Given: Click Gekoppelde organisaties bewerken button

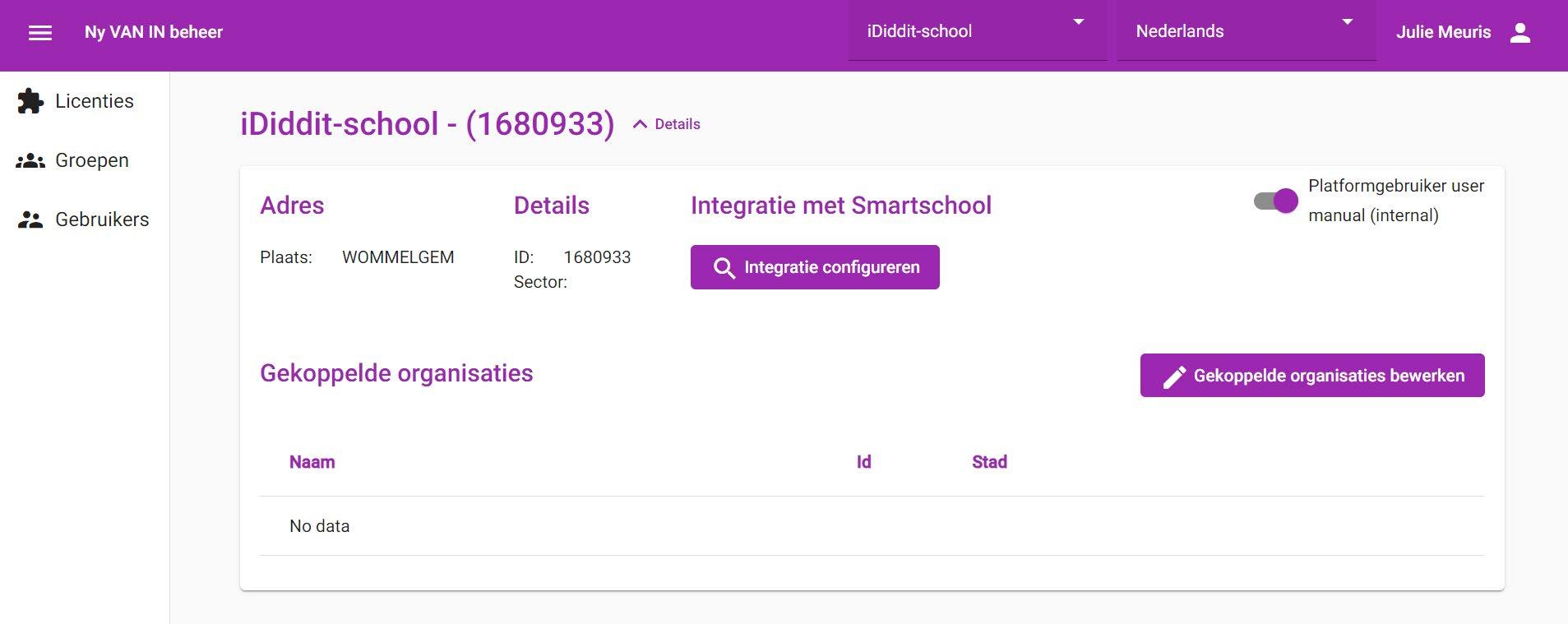Looking at the screenshot, I should pyautogui.click(x=1312, y=376).
